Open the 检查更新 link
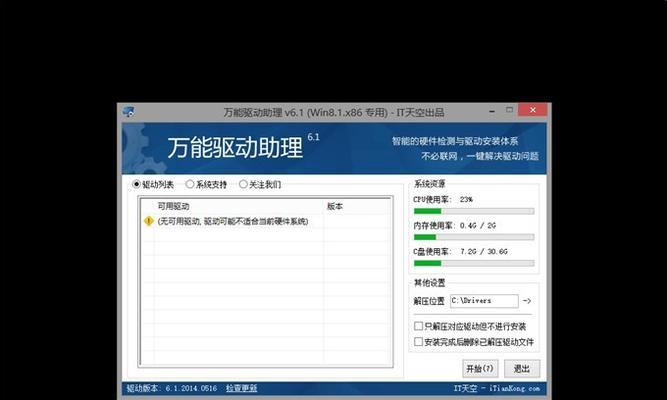The height and width of the screenshot is (400, 667). (x=241, y=388)
